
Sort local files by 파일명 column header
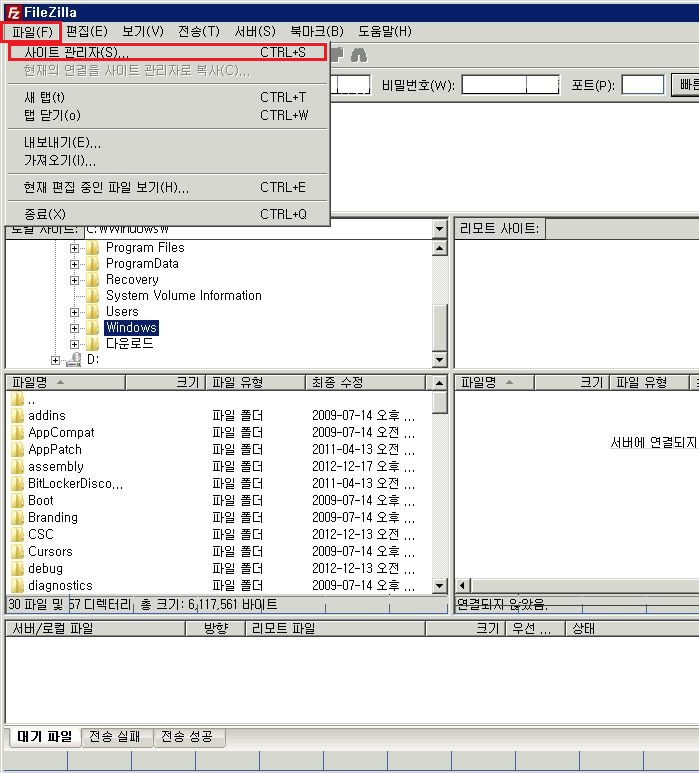coord(60,382)
